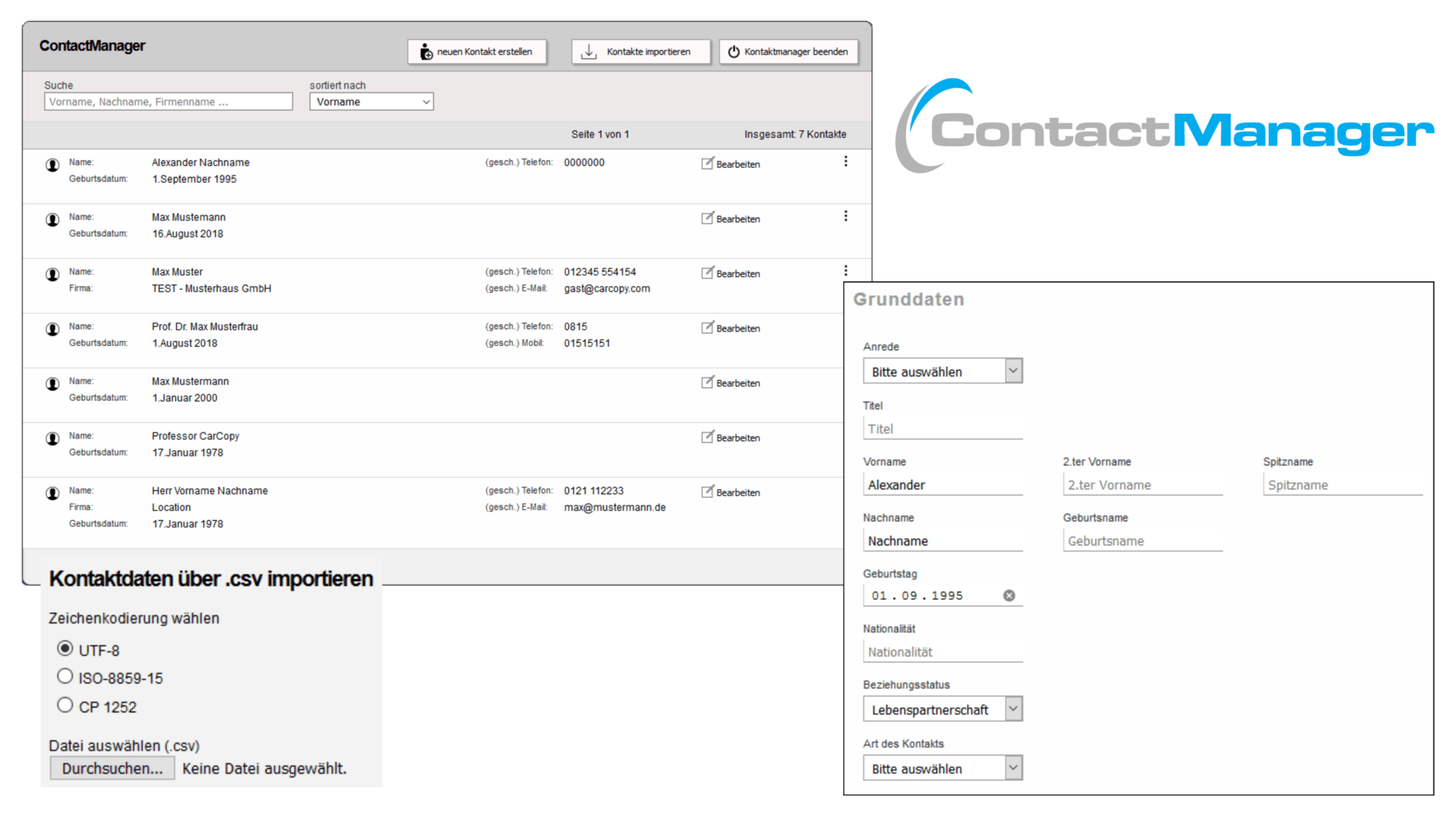This screenshot has height=816, width=1456.
Task: Open the Anrede dropdown
Action: (943, 371)
